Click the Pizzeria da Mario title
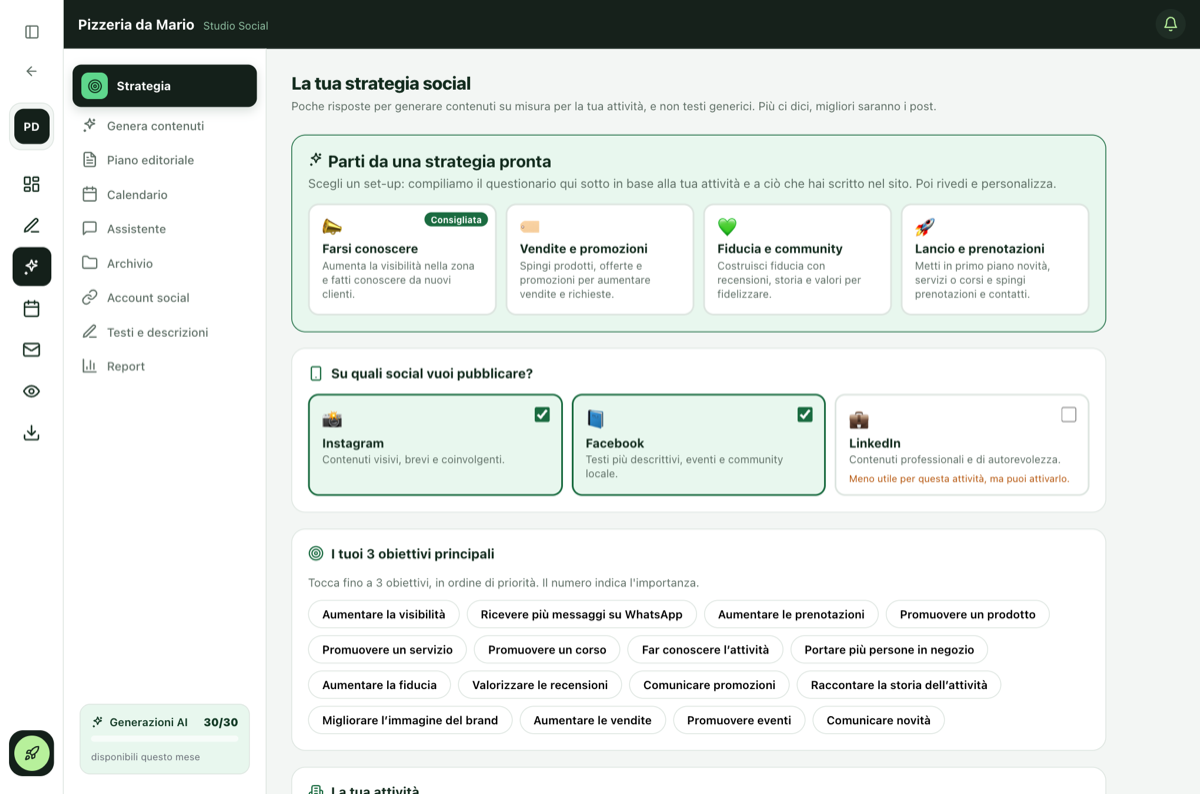Viewport: 1200px width, 794px height. [136, 24]
